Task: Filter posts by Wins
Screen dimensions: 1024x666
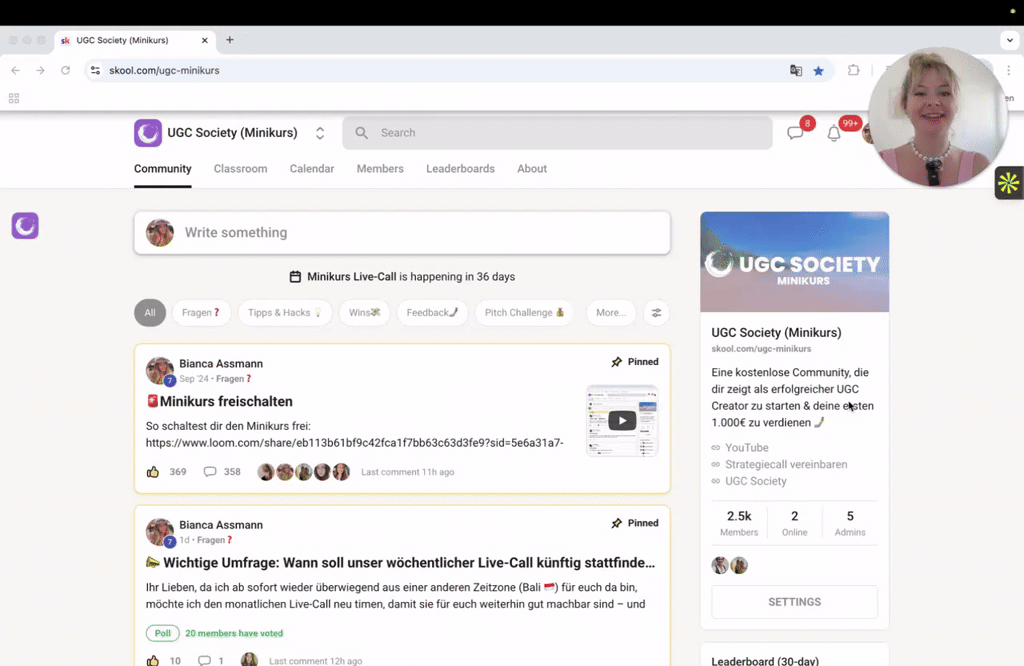Action: tap(364, 313)
